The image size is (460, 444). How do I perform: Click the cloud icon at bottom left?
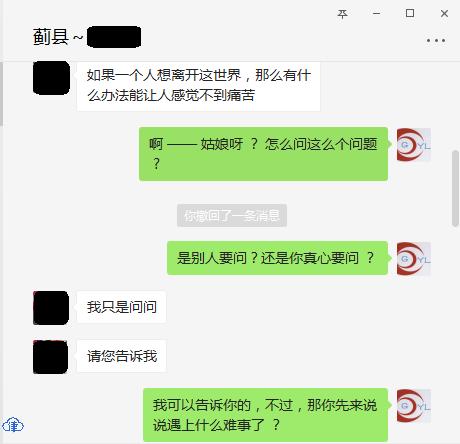coord(13,425)
